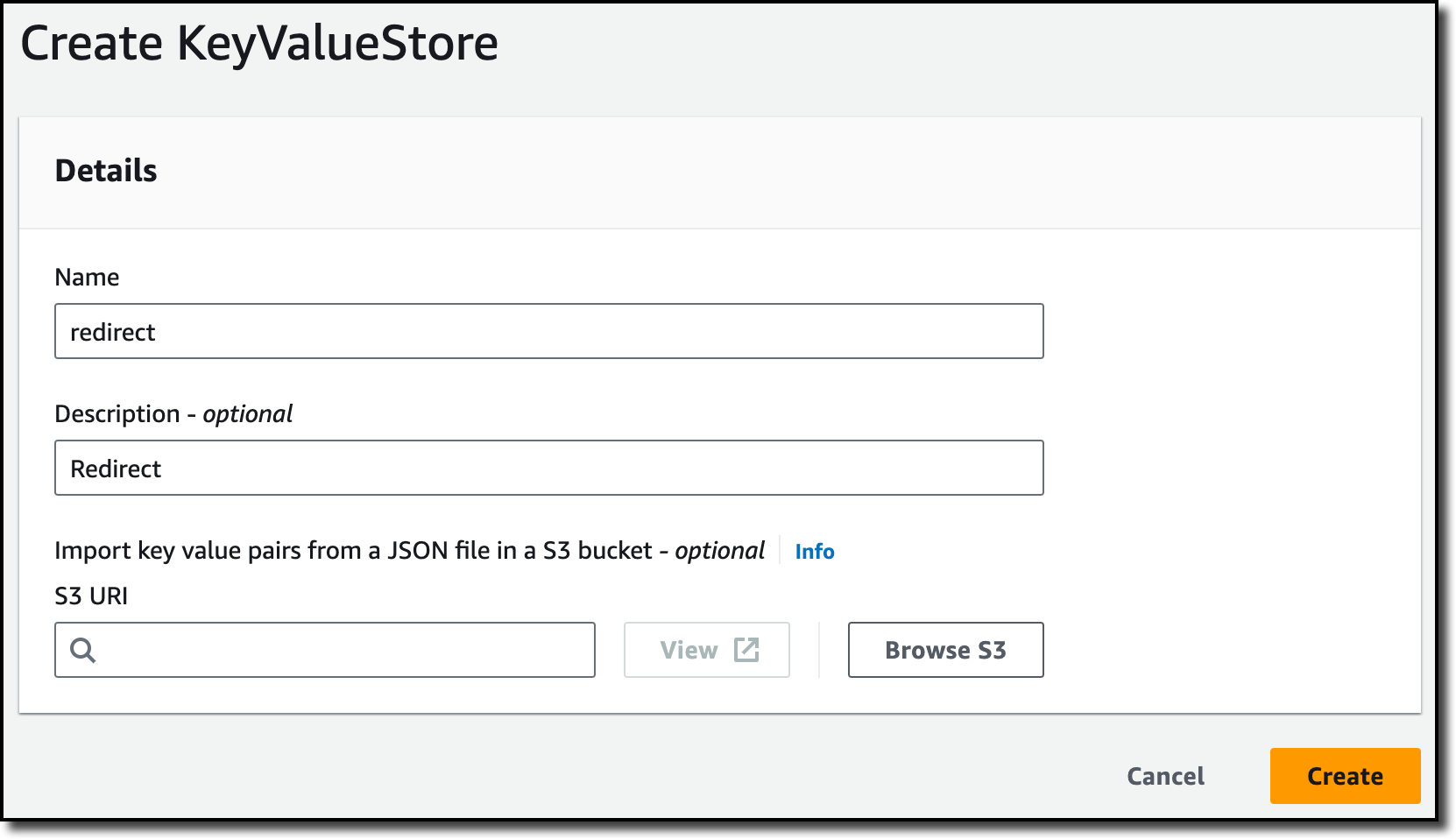Click inside the S3 URI search box
The height and width of the screenshot is (839, 1456).
[x=325, y=650]
